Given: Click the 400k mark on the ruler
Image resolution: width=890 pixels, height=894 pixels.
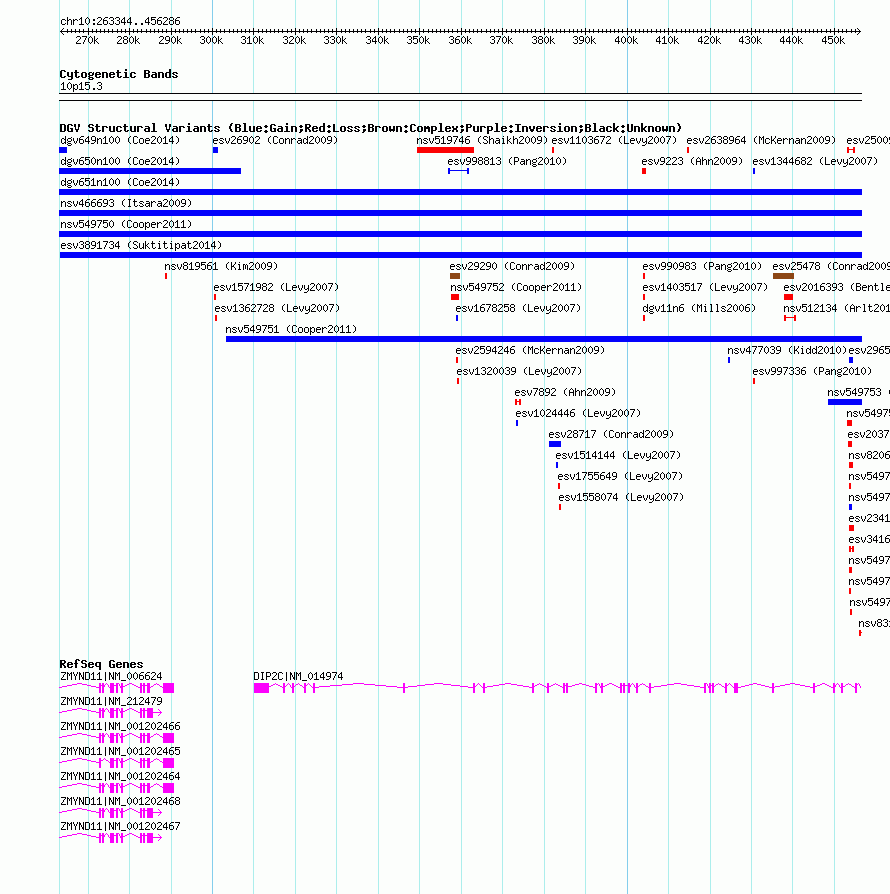Looking at the screenshot, I should coord(626,40).
